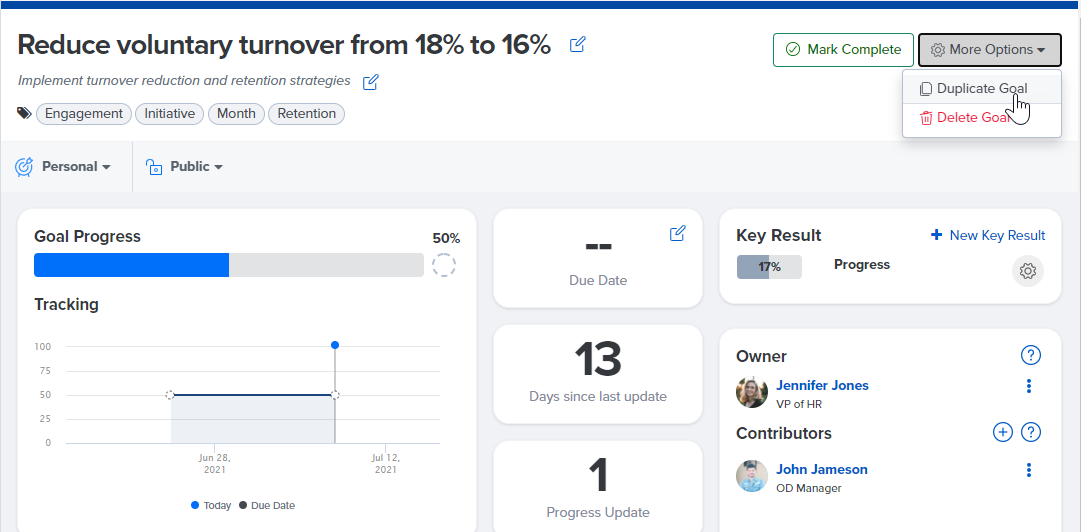The height and width of the screenshot is (532, 1081).
Task: Open Key Result settings gear
Action: [x=1028, y=271]
